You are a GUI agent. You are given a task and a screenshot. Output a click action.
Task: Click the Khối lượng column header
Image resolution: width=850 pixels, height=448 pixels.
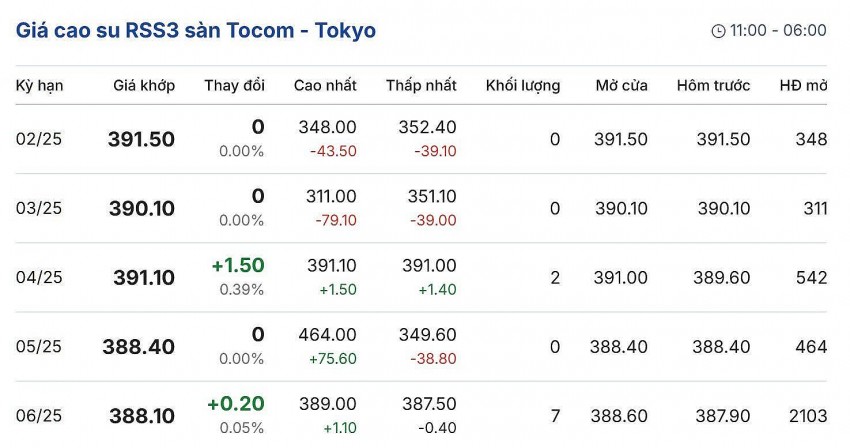point(522,86)
